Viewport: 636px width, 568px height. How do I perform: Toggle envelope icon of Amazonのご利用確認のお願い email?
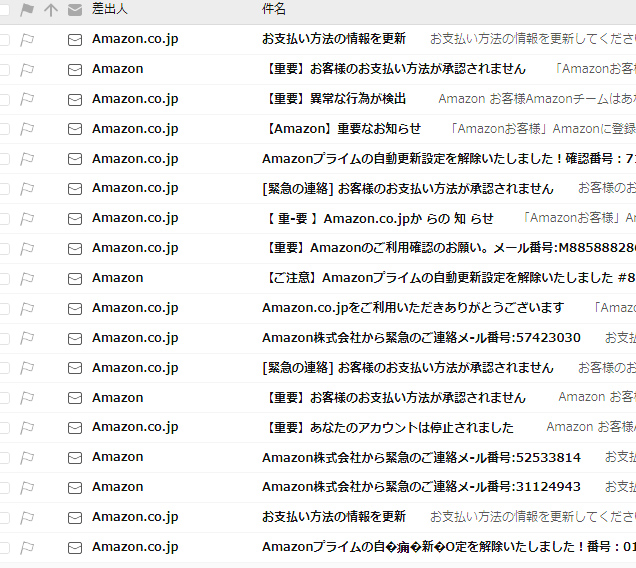click(75, 249)
